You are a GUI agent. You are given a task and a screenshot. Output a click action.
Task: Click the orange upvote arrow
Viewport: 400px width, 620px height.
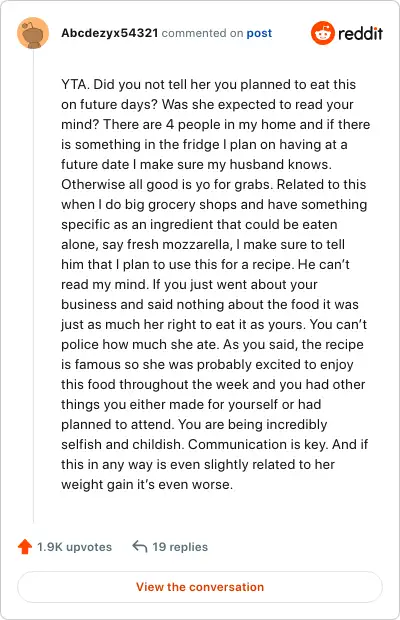tap(25, 546)
